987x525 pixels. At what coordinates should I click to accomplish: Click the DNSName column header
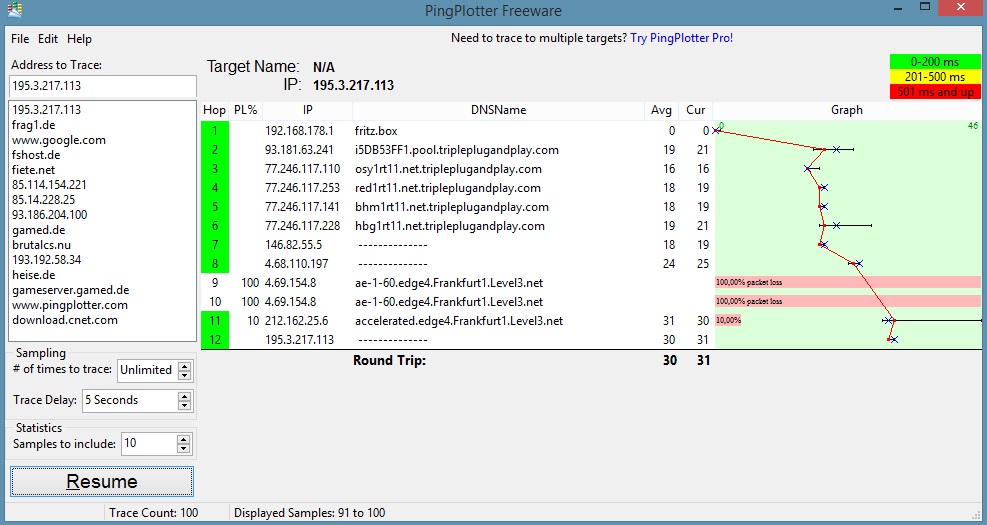pos(498,110)
